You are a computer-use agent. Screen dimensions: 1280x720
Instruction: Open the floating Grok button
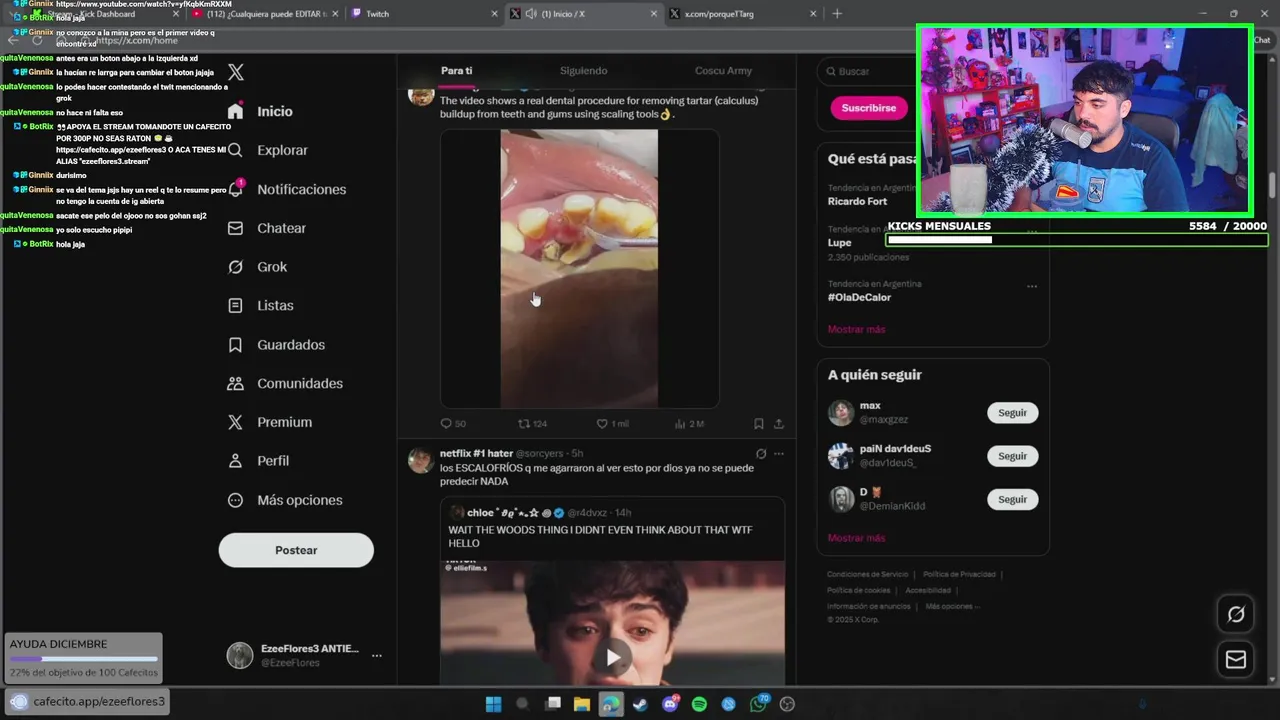[1236, 614]
